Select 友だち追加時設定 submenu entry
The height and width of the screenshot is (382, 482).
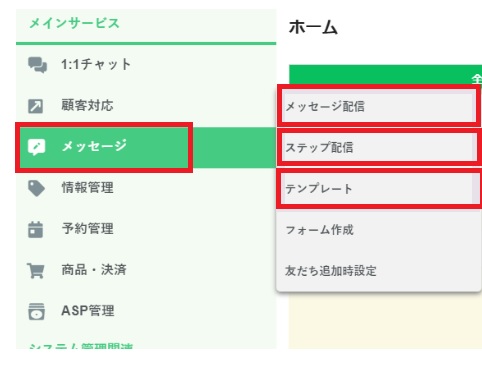pyautogui.click(x=379, y=271)
